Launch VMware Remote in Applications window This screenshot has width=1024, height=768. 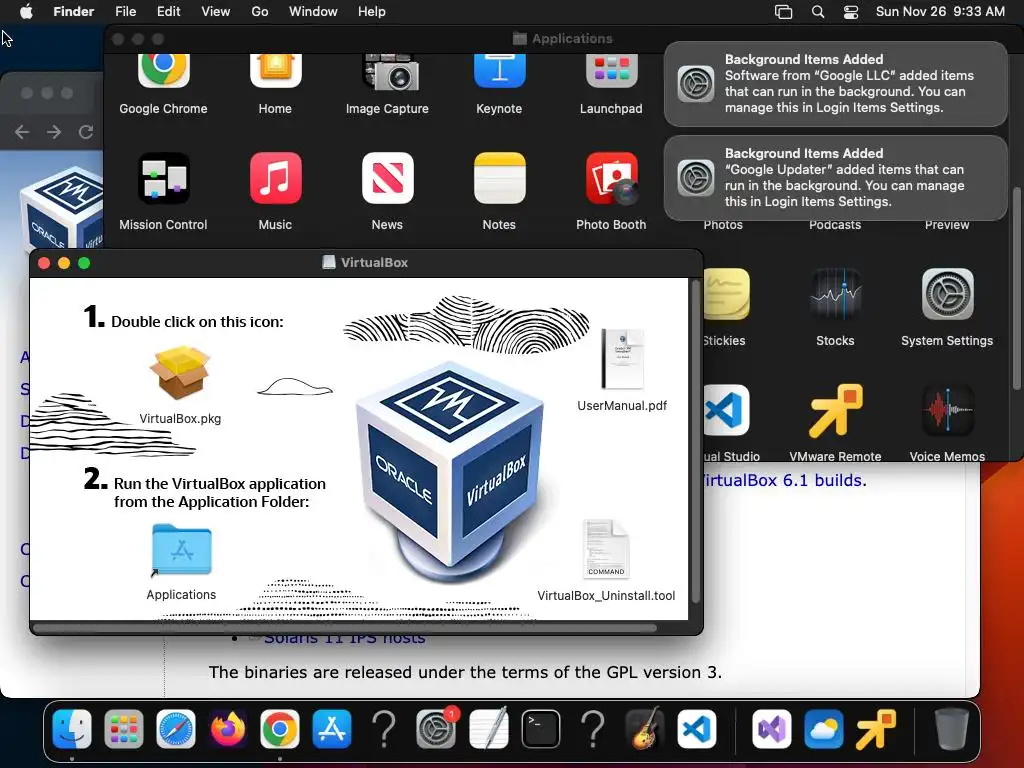coord(835,411)
